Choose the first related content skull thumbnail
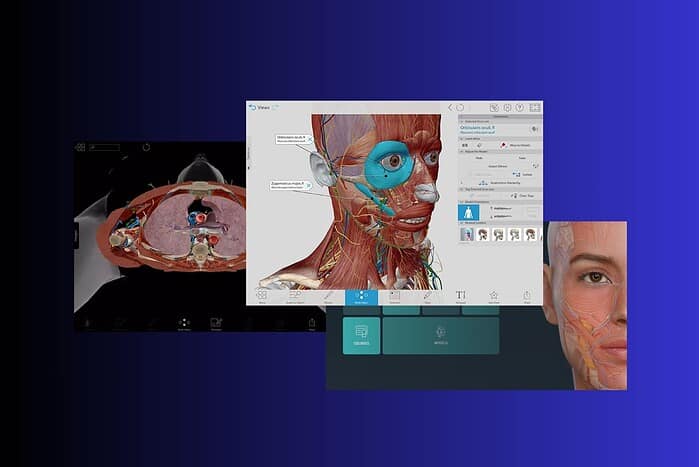Screen dimensions: 699x467 click(467, 234)
